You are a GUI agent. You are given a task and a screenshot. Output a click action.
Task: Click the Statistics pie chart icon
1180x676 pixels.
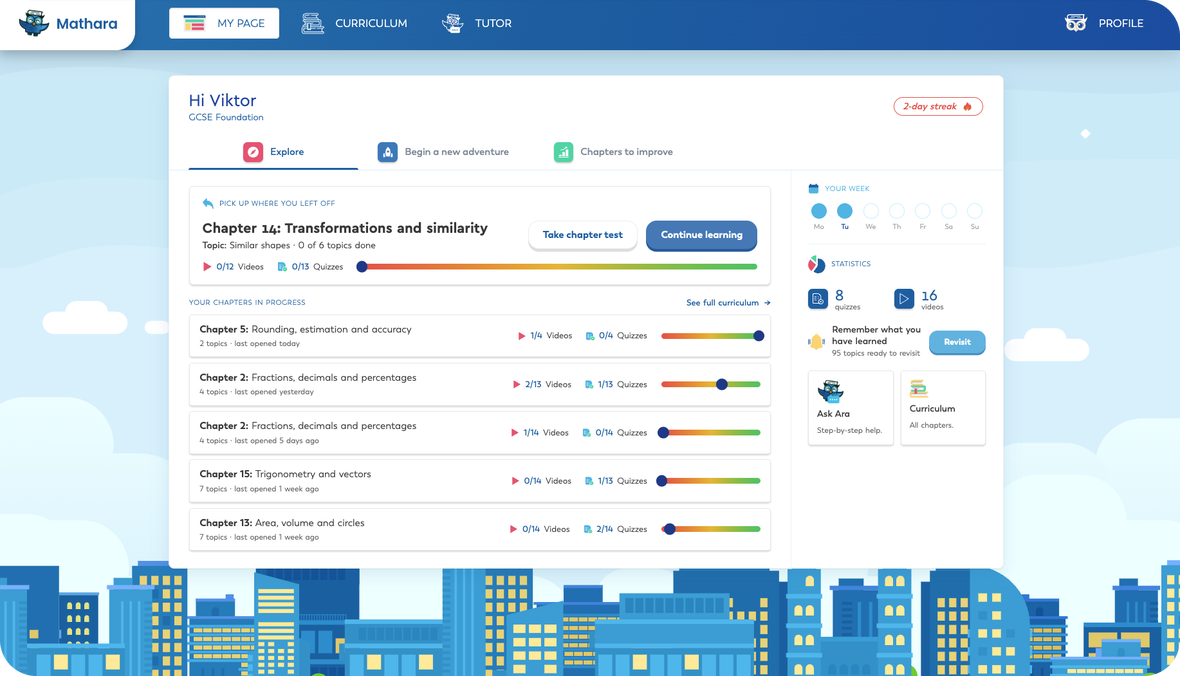click(817, 264)
